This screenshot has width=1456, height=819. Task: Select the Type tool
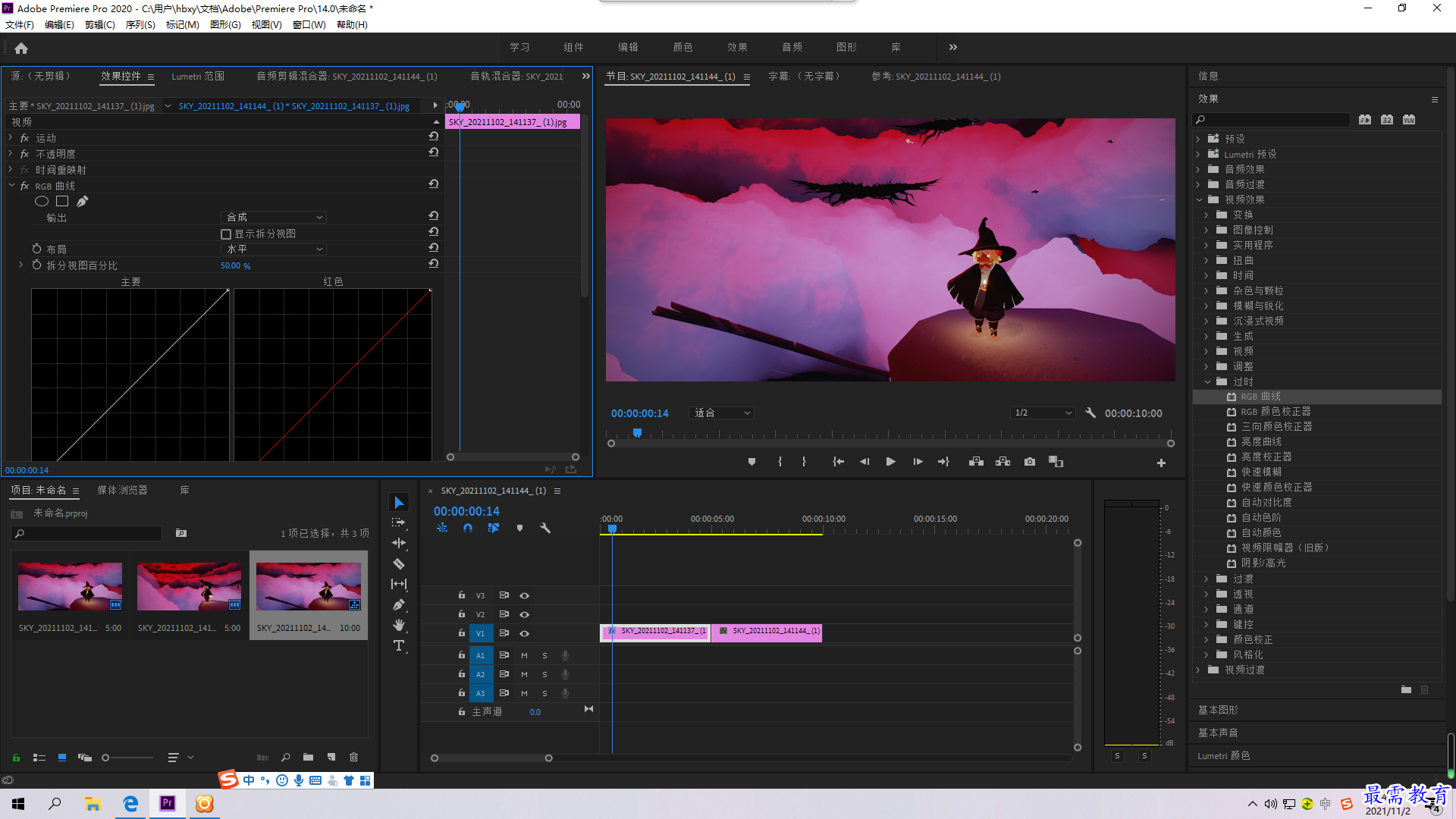coord(399,645)
